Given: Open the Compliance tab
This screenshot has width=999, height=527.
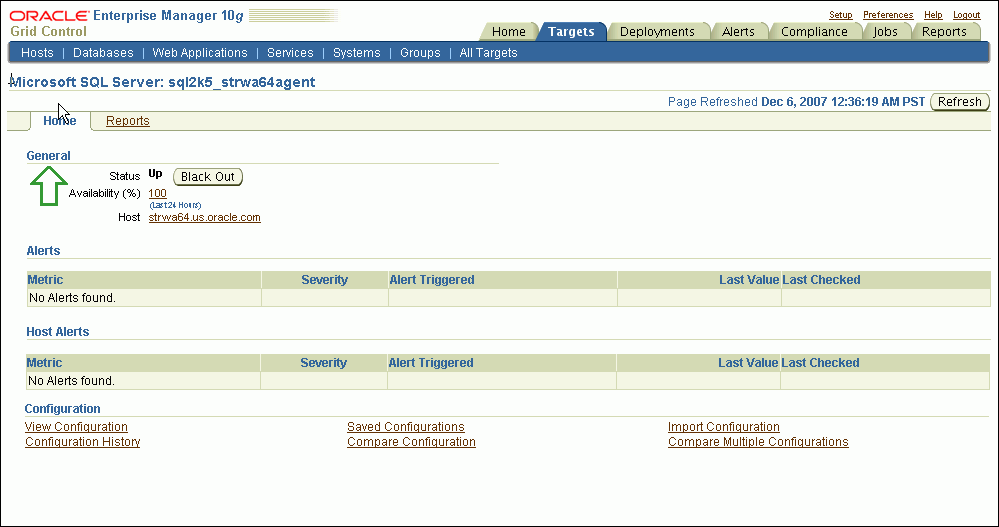Looking at the screenshot, I should [x=814, y=32].
